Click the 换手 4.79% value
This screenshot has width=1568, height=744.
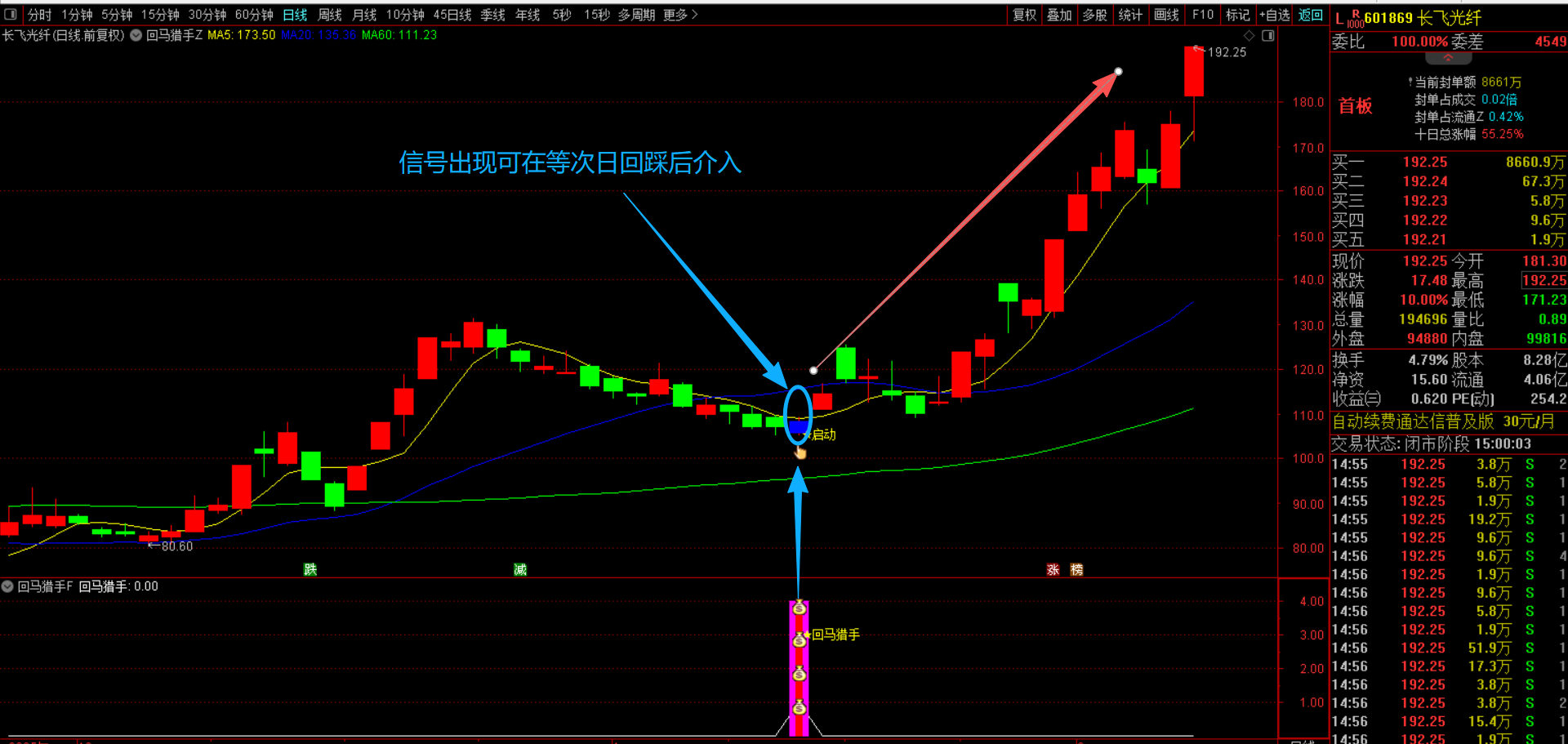tap(1428, 360)
